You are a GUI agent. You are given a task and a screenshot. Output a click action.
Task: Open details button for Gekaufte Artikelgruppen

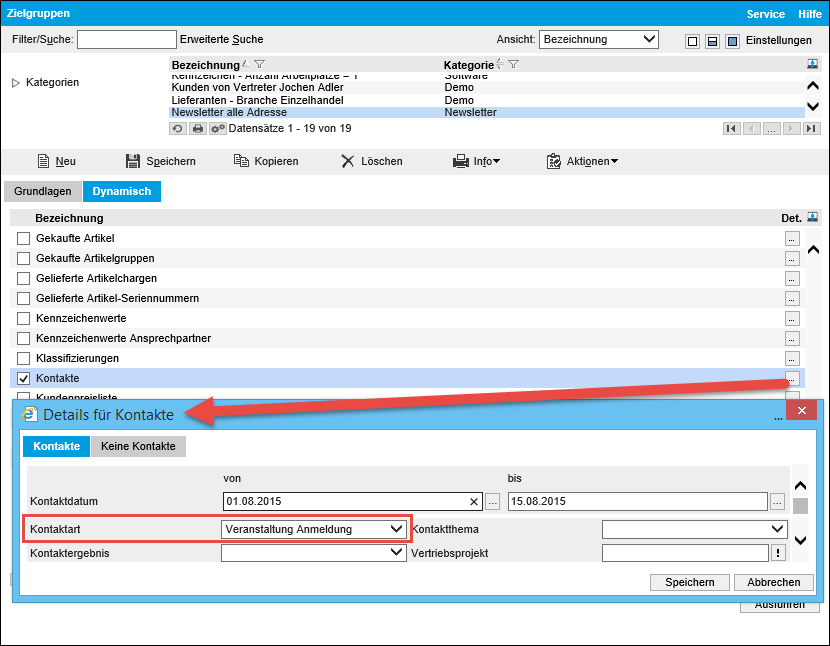792,258
